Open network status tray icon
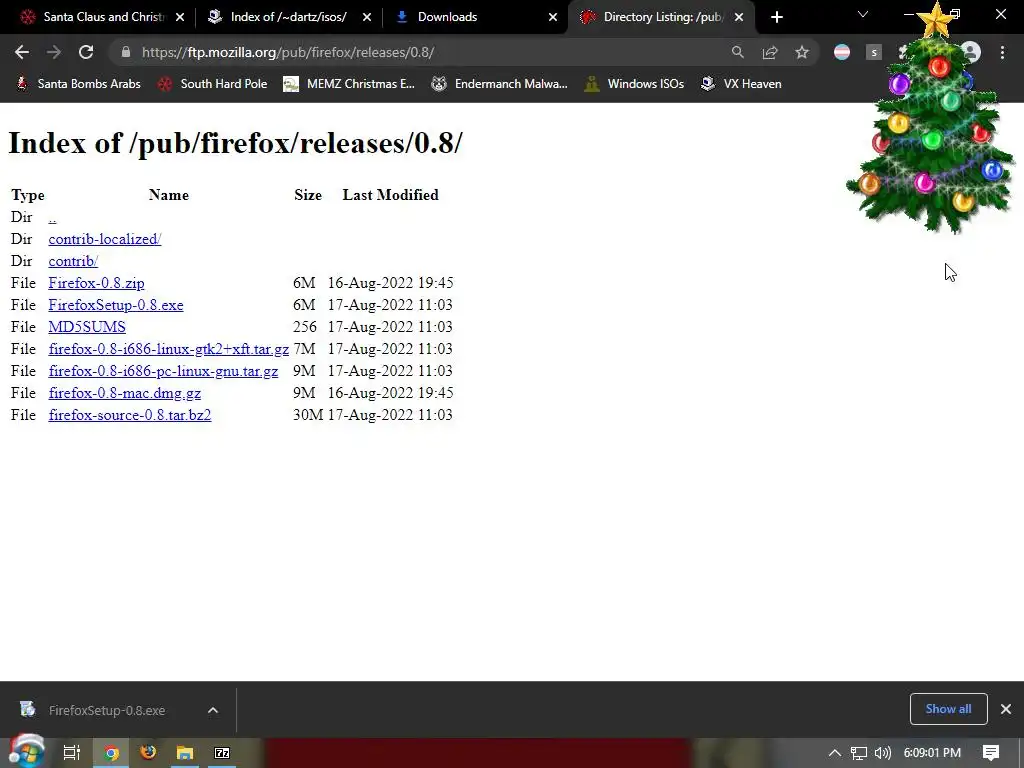 click(x=859, y=753)
